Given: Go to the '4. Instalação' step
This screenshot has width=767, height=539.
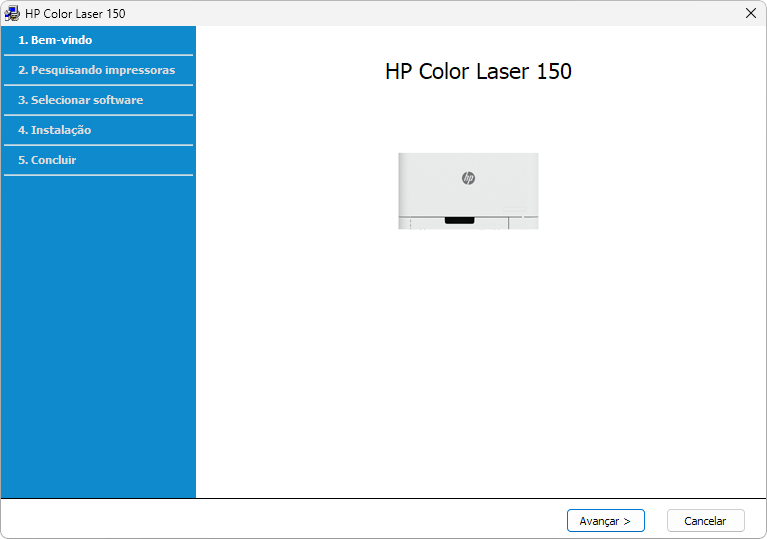Looking at the screenshot, I should point(55,130).
